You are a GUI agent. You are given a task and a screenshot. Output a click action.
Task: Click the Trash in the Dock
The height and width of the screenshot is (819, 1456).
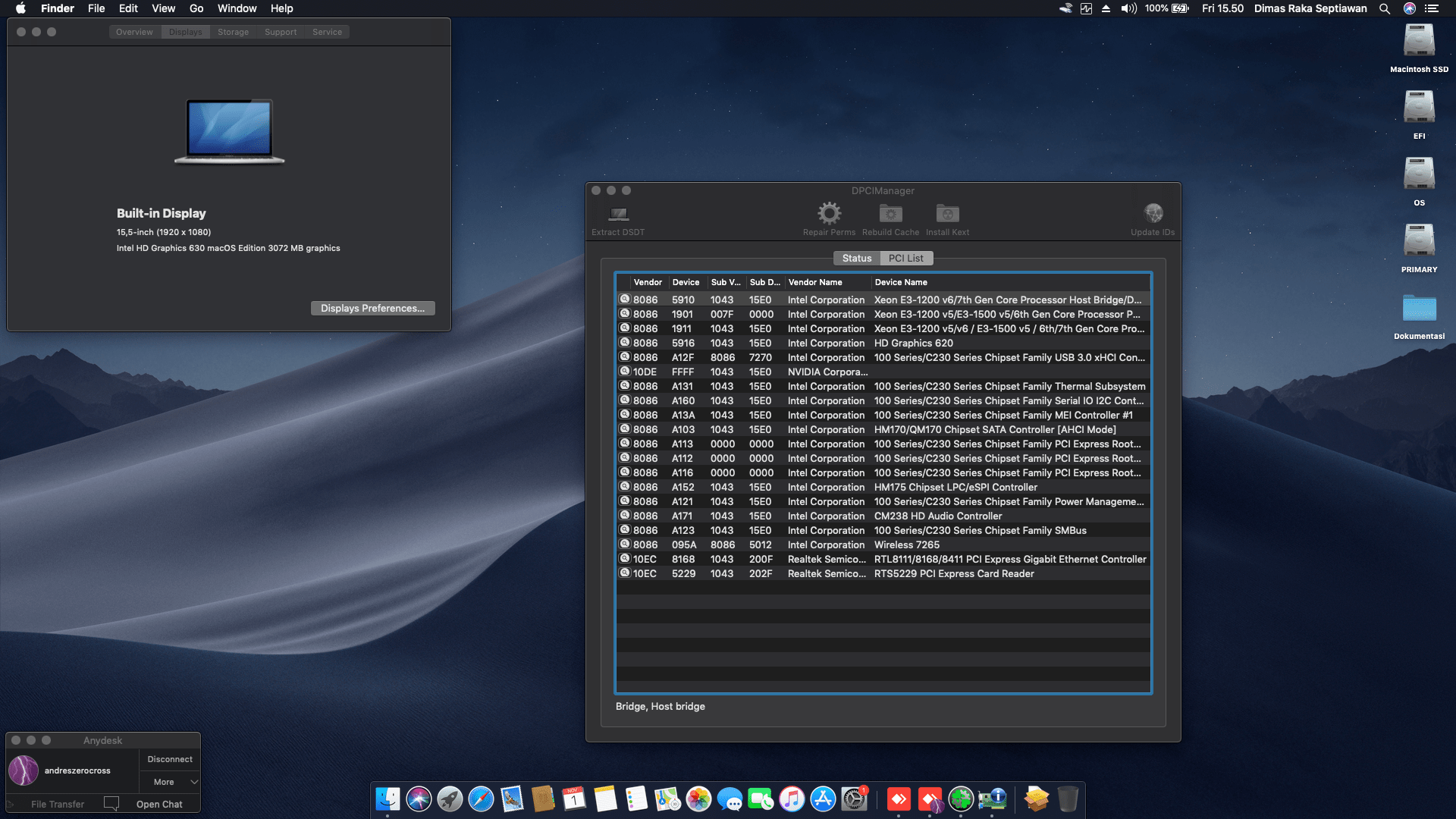(1068, 799)
